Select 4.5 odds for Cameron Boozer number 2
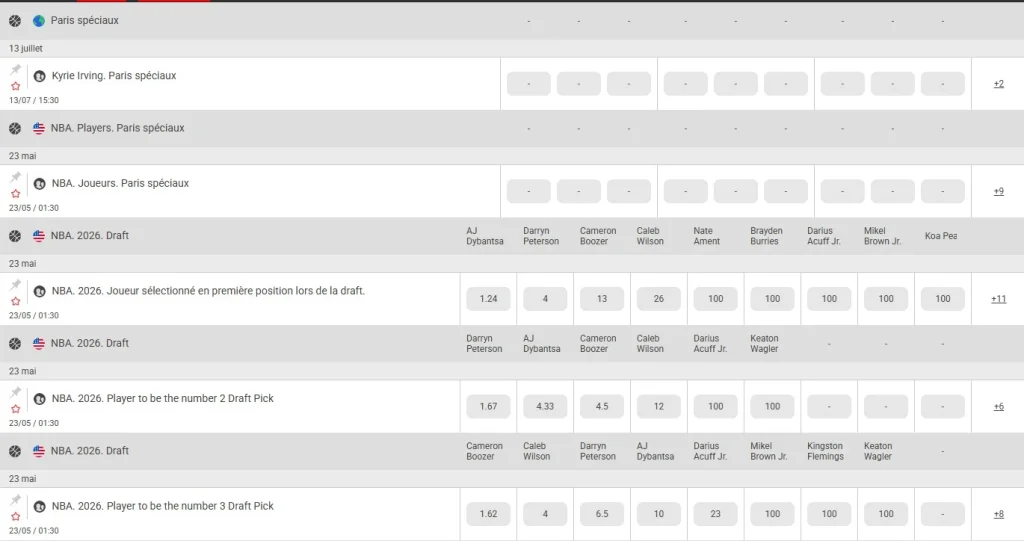Image resolution: width=1024 pixels, height=541 pixels. (x=602, y=406)
